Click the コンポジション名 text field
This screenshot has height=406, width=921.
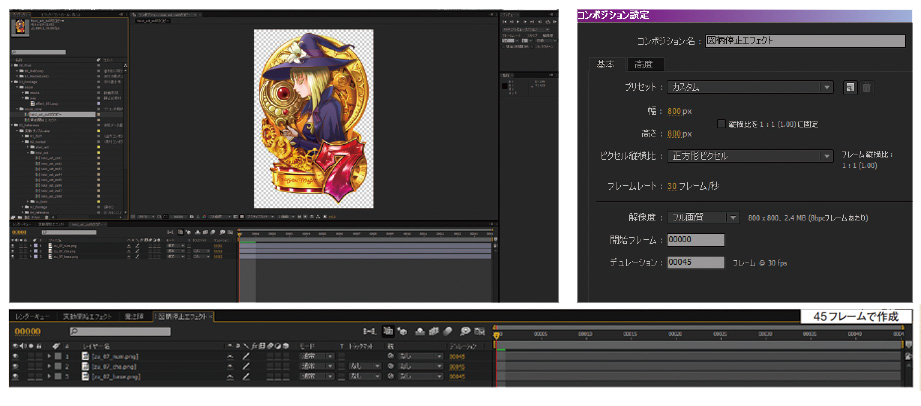pyautogui.click(x=805, y=41)
